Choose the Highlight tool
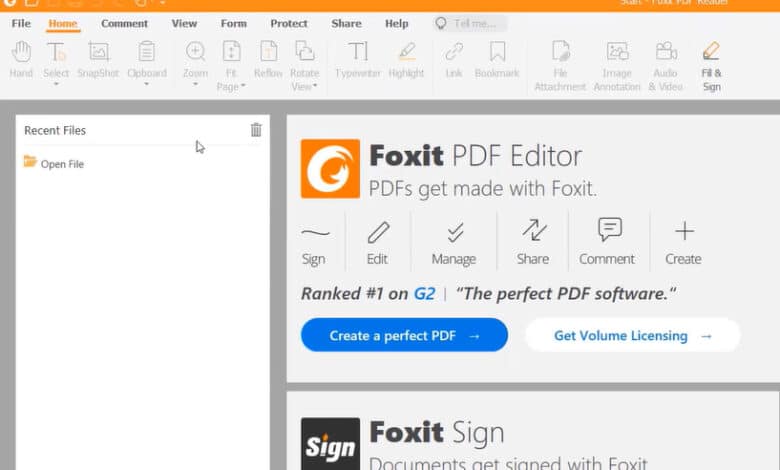The image size is (780, 470). pos(406,58)
